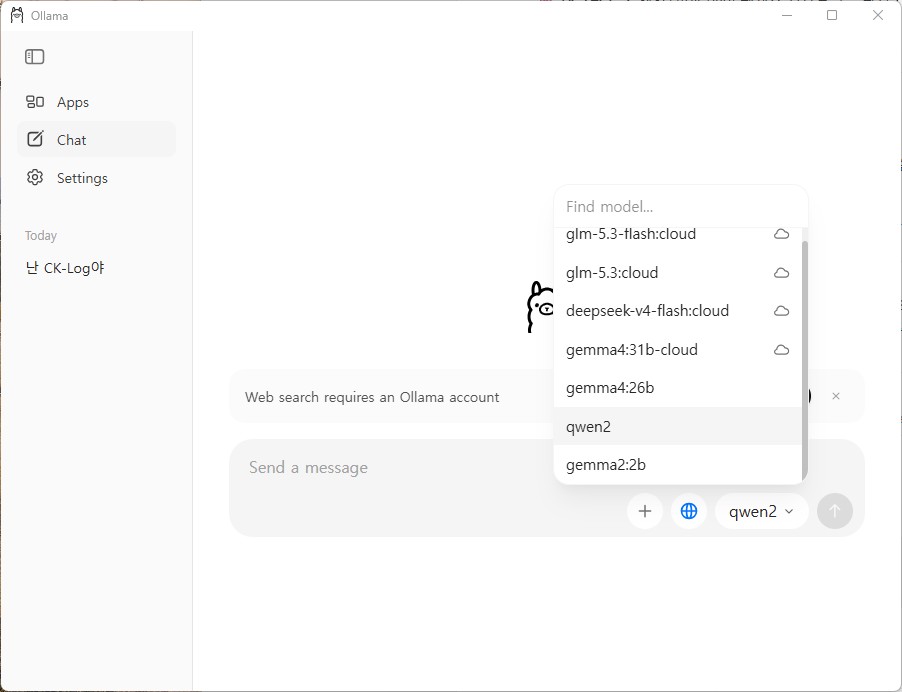The height and width of the screenshot is (692, 902).
Task: Click the Ollama llama icon in title bar
Action: [17, 16]
